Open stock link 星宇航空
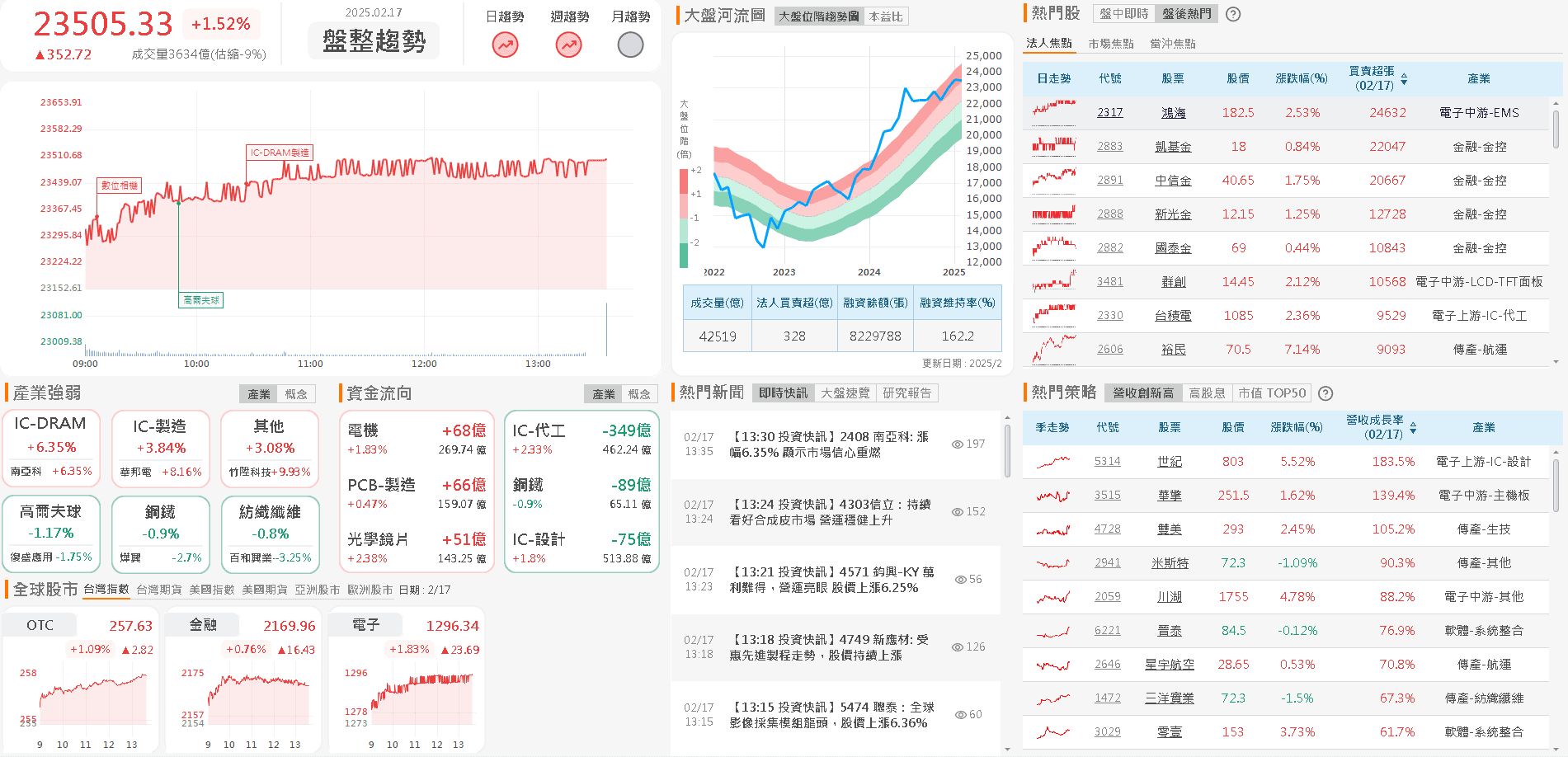1568x757 pixels. (1170, 665)
